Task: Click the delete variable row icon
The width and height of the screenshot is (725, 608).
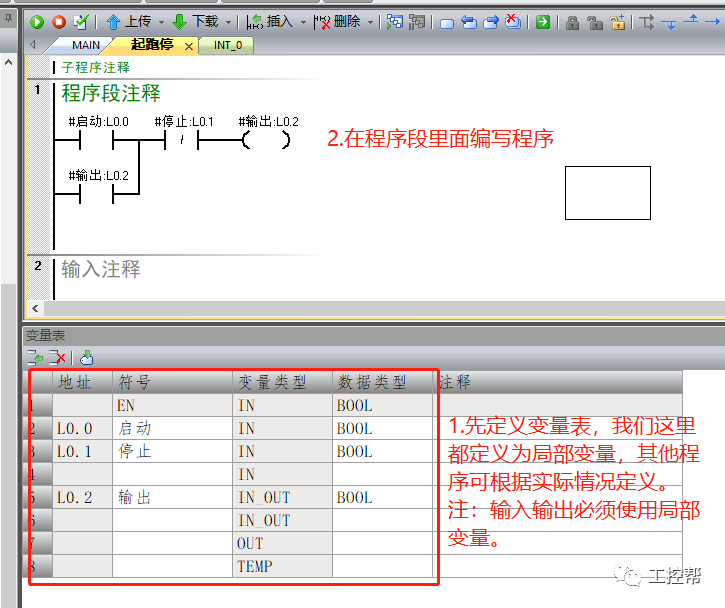Action: coord(57,358)
